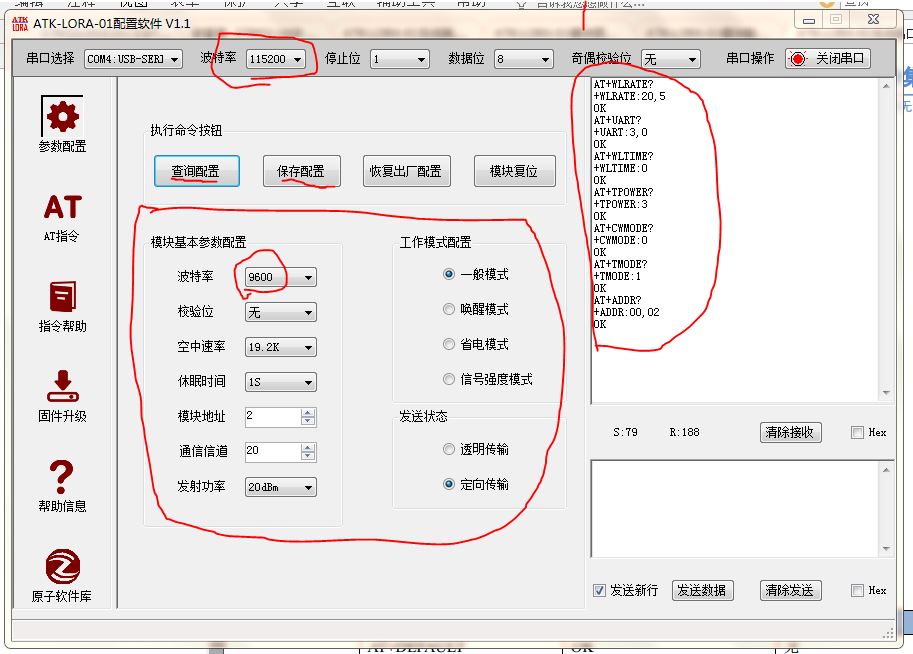
Task: Open the 奇偶校验位 dropdown
Action: (670, 59)
